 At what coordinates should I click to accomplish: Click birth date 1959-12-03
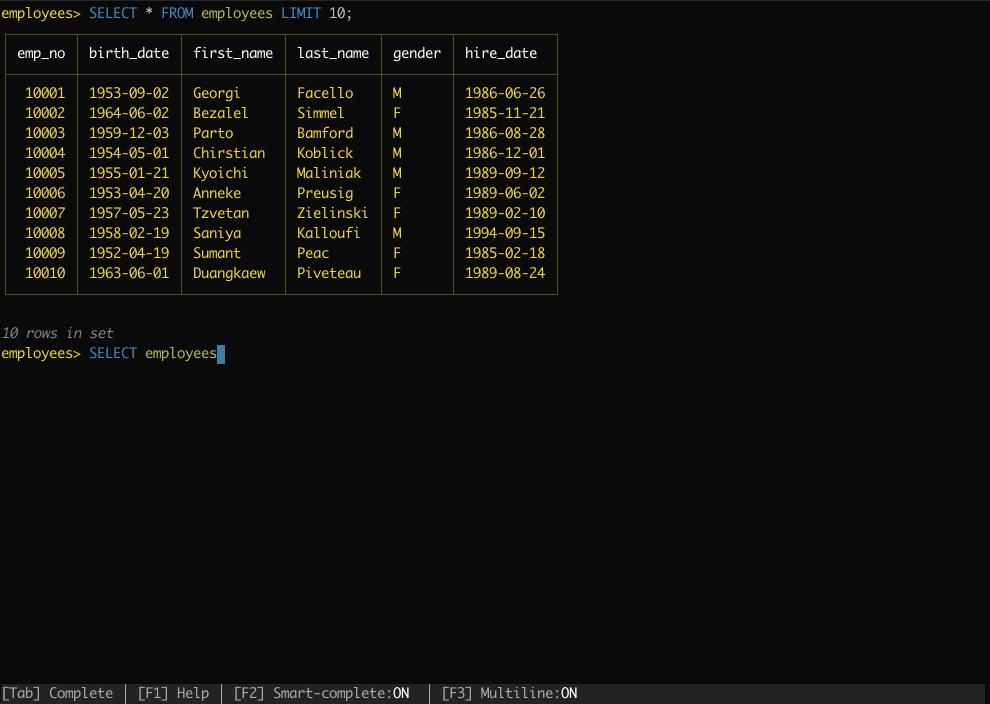click(129, 133)
